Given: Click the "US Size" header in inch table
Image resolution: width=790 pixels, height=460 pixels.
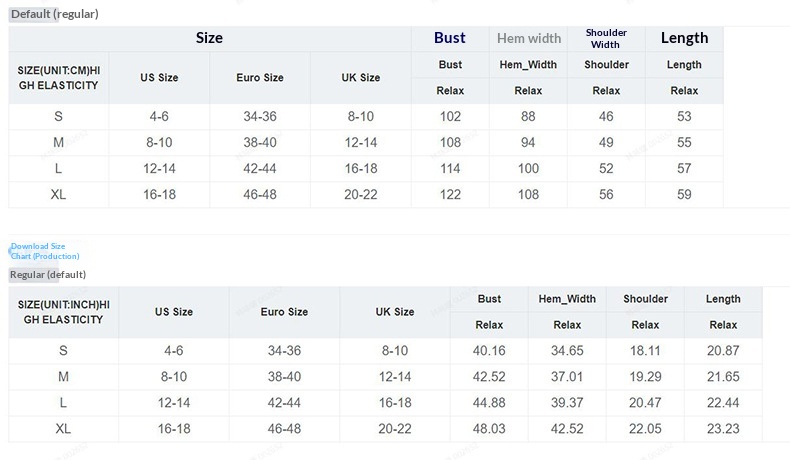Looking at the screenshot, I should click(x=174, y=312).
